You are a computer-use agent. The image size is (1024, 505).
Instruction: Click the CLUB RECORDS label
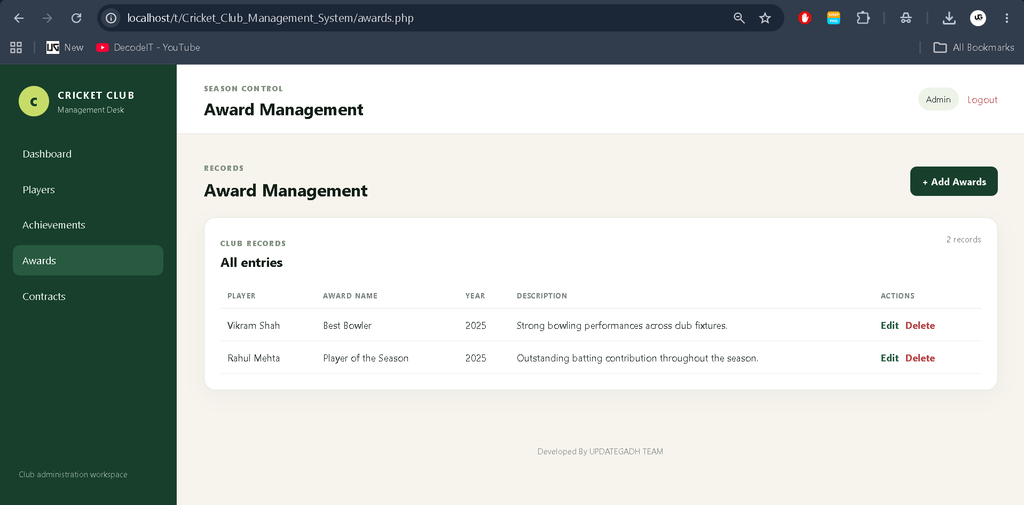[253, 244]
